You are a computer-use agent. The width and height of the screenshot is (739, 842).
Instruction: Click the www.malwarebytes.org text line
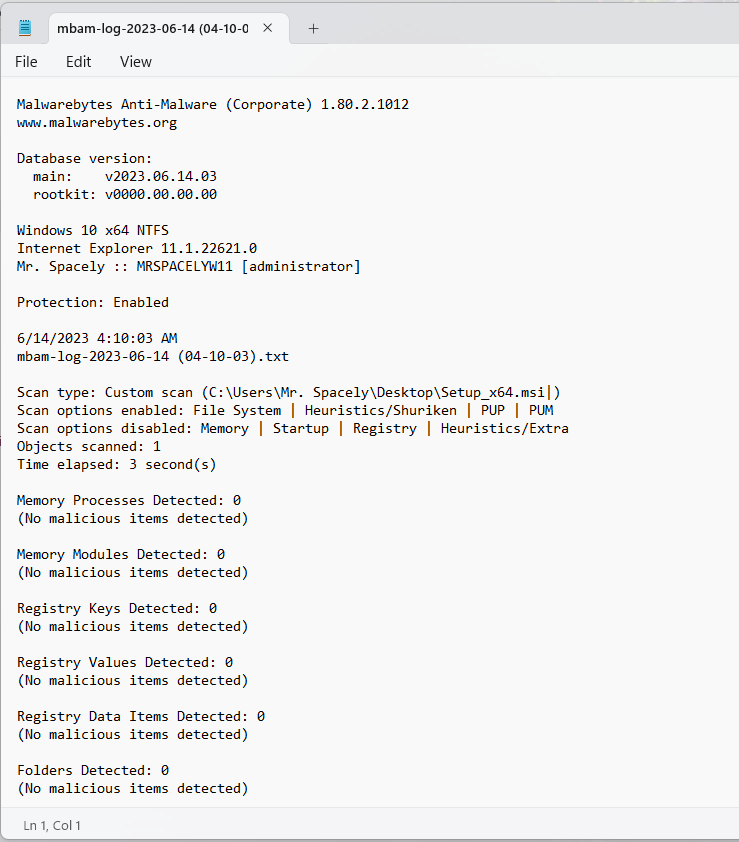click(97, 122)
